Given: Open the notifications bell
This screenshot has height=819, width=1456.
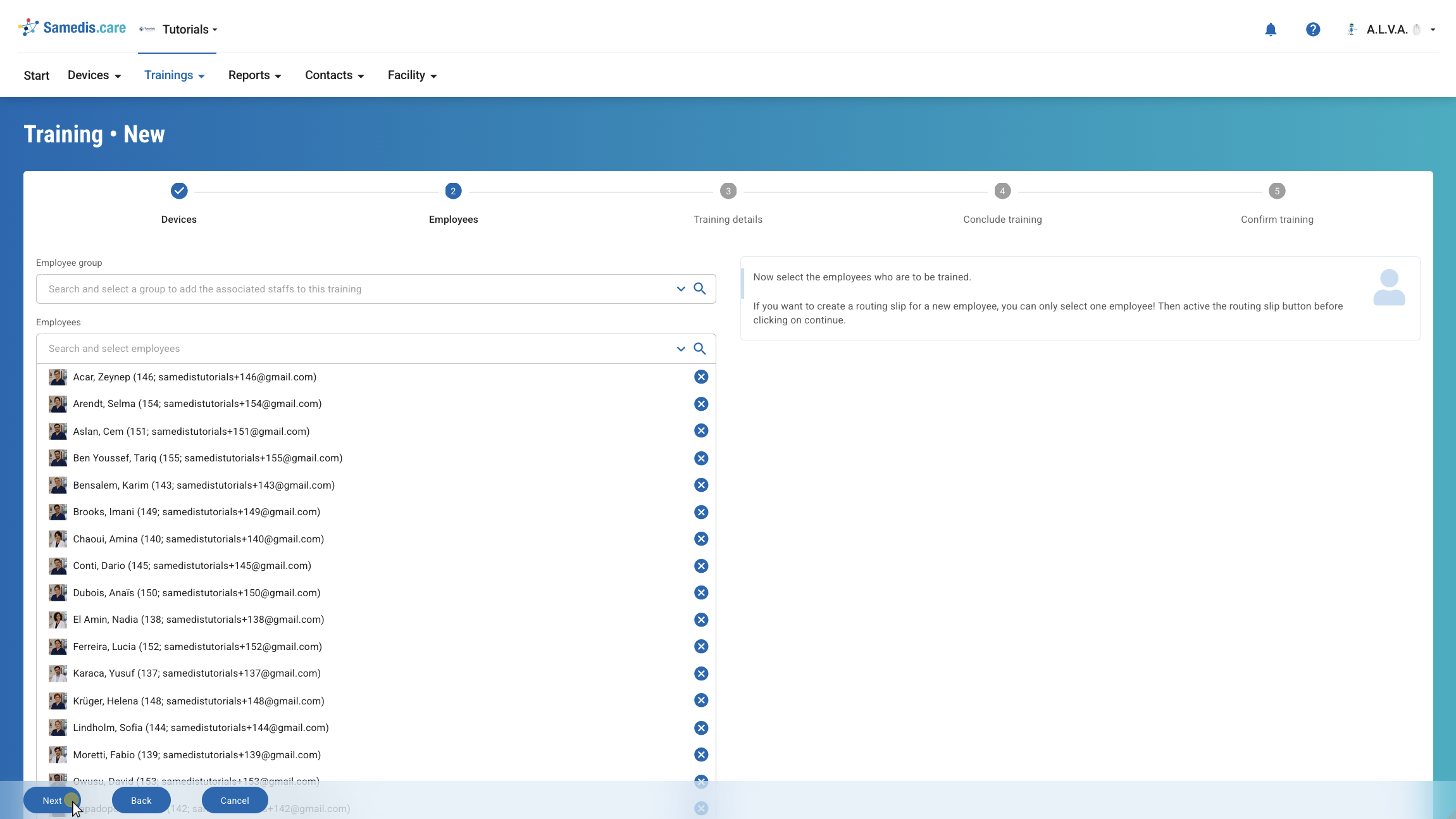Looking at the screenshot, I should 1271,30.
